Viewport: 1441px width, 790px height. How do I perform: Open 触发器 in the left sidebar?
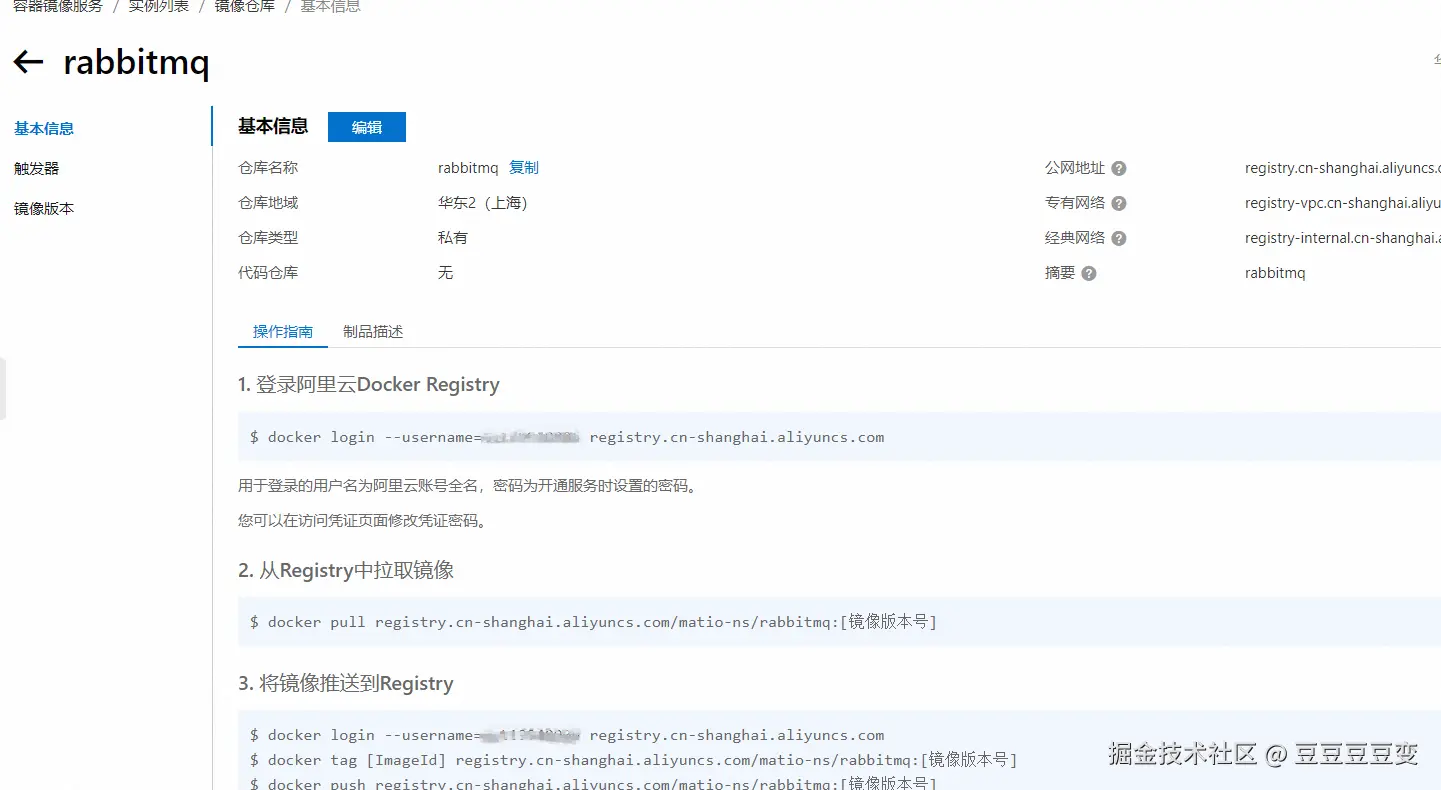[x=37, y=168]
